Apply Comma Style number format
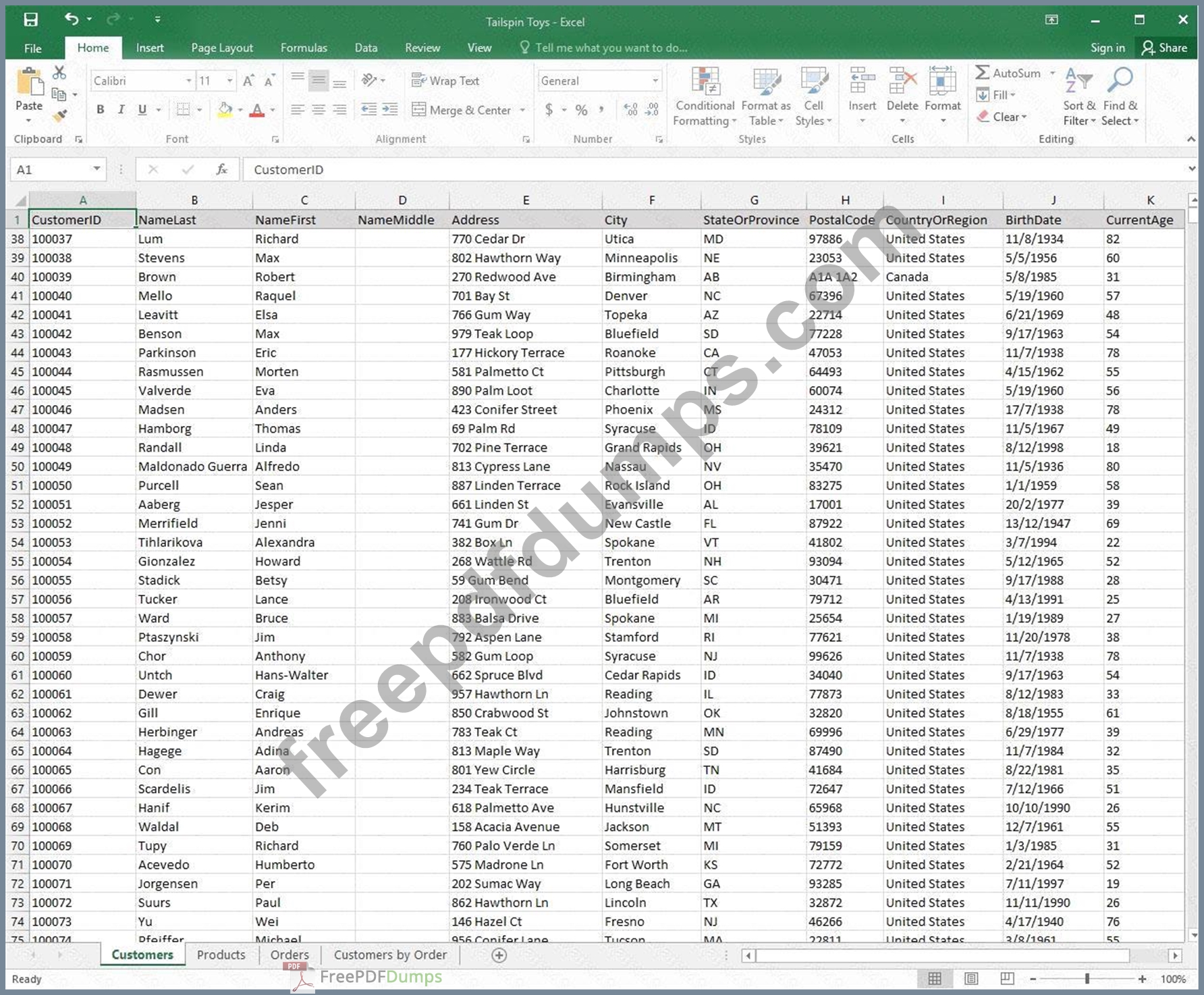The height and width of the screenshot is (995, 1204). click(601, 109)
